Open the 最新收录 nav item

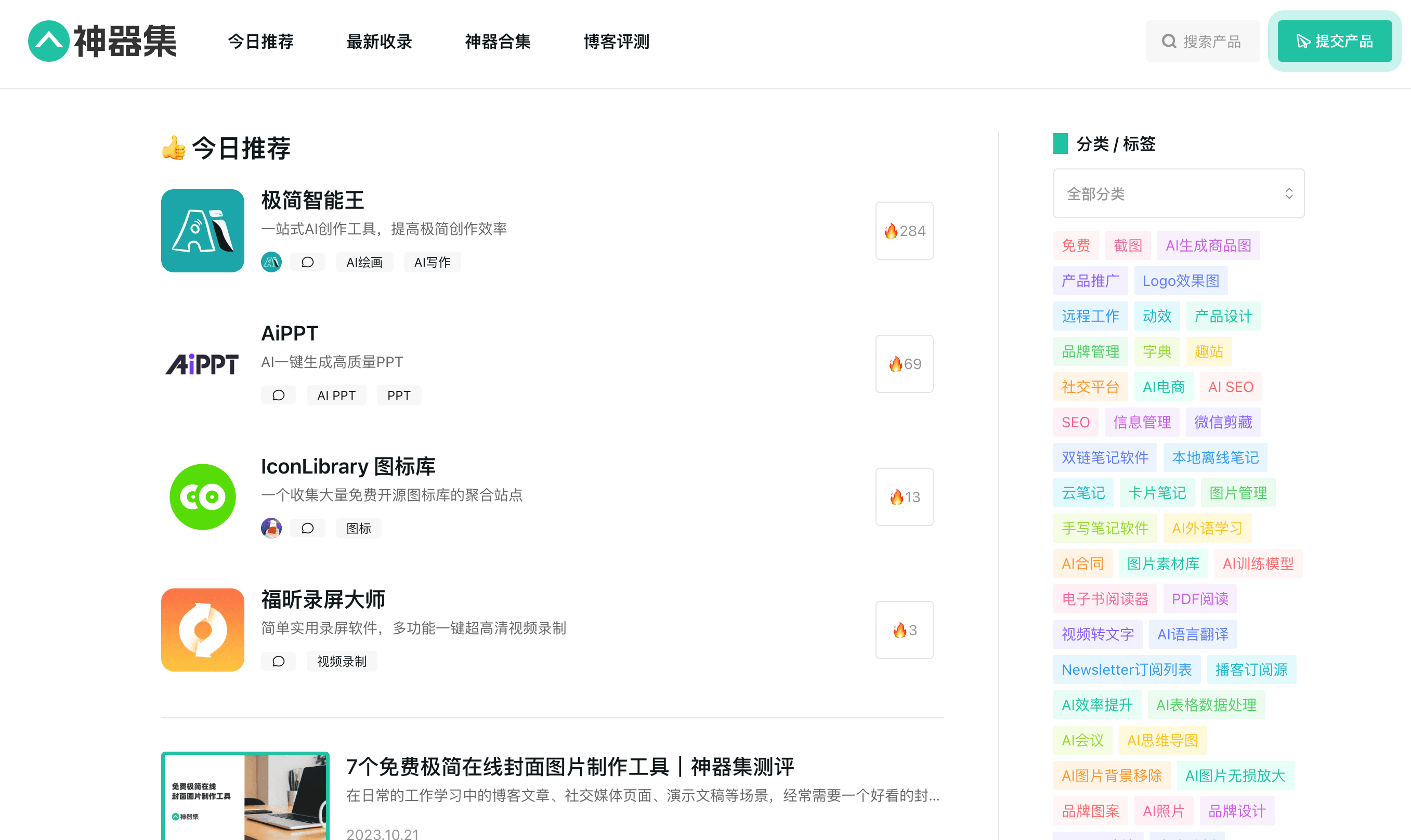(379, 41)
